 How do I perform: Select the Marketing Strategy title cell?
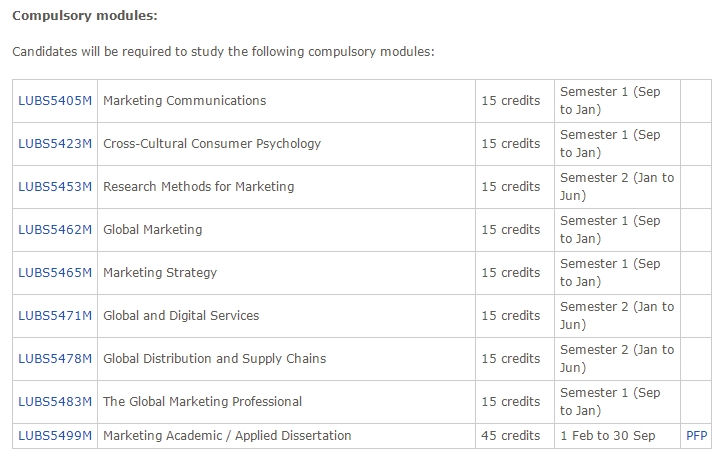(160, 273)
